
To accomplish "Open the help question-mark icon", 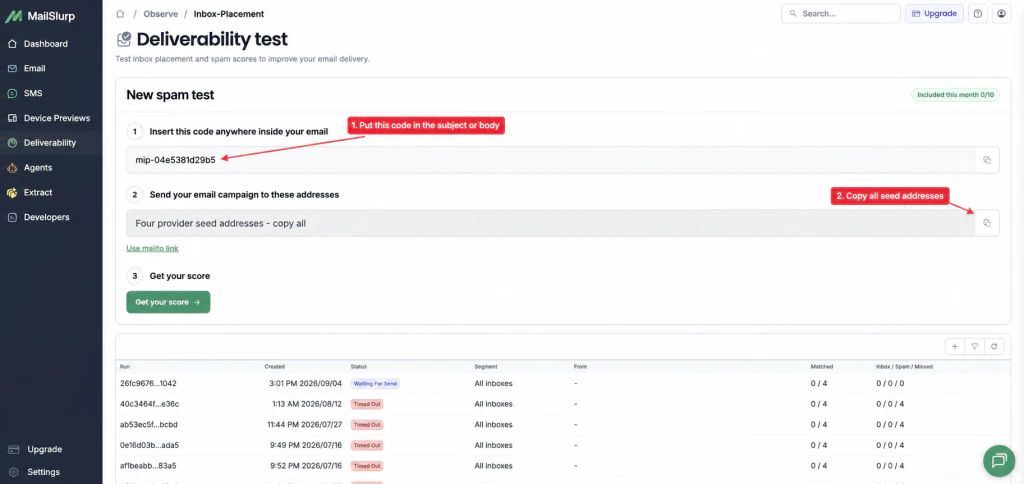I will 978,13.
